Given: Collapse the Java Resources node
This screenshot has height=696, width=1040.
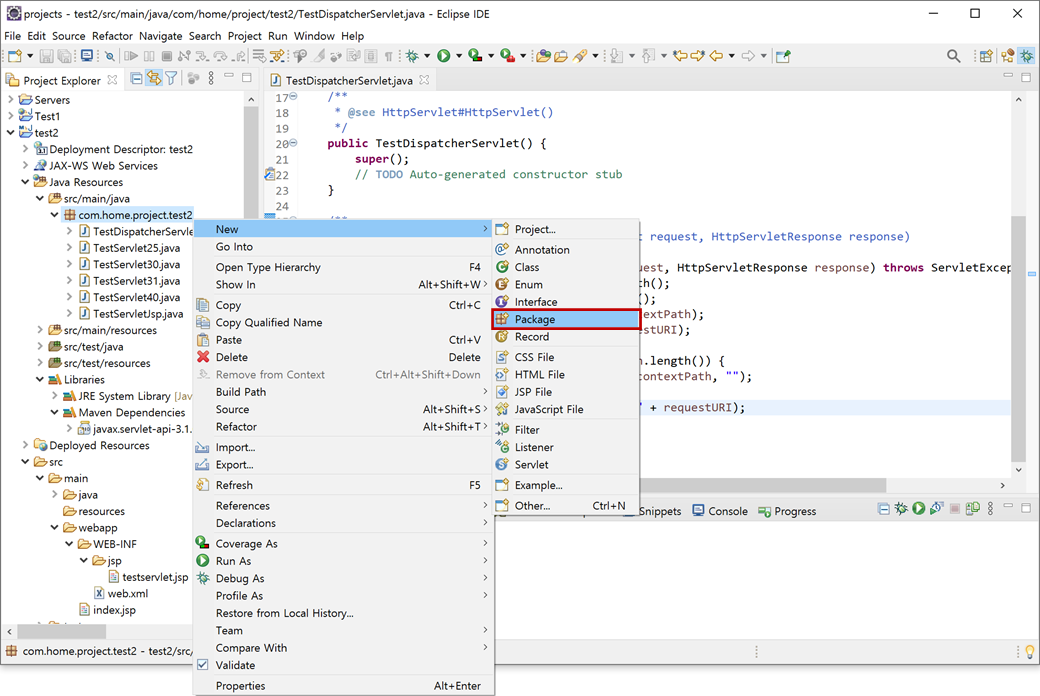Looking at the screenshot, I should [25, 182].
